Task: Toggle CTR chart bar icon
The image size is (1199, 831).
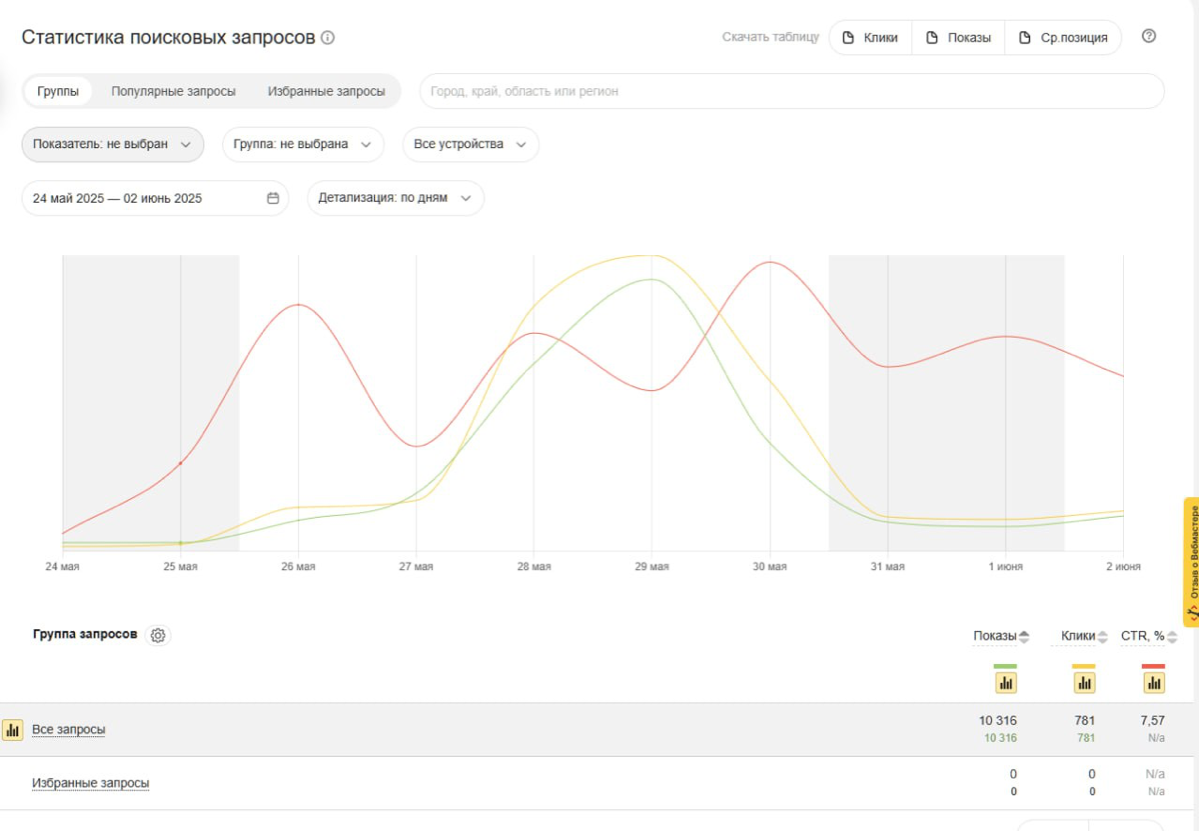Action: (1154, 683)
